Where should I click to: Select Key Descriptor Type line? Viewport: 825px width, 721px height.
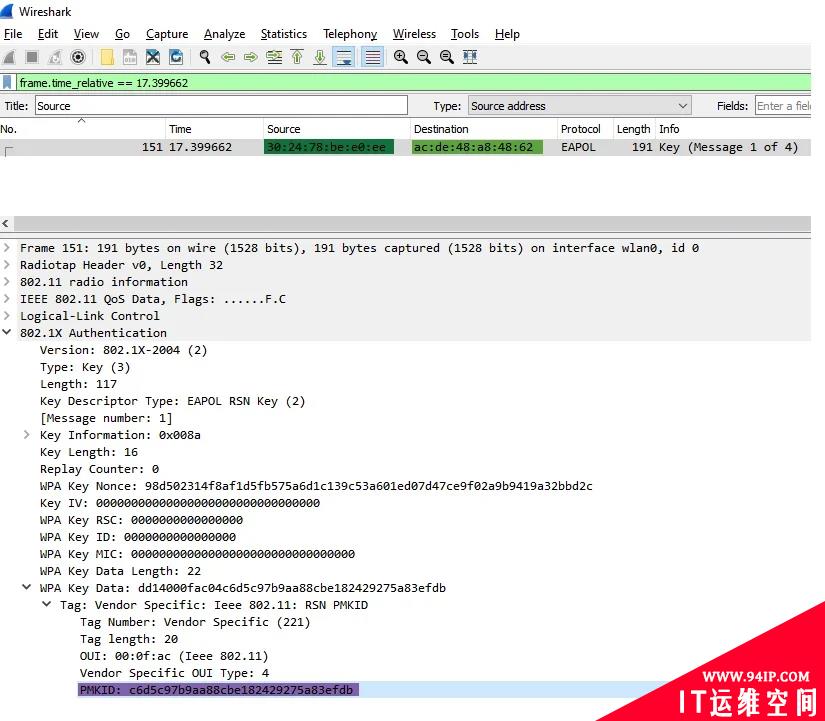click(173, 402)
